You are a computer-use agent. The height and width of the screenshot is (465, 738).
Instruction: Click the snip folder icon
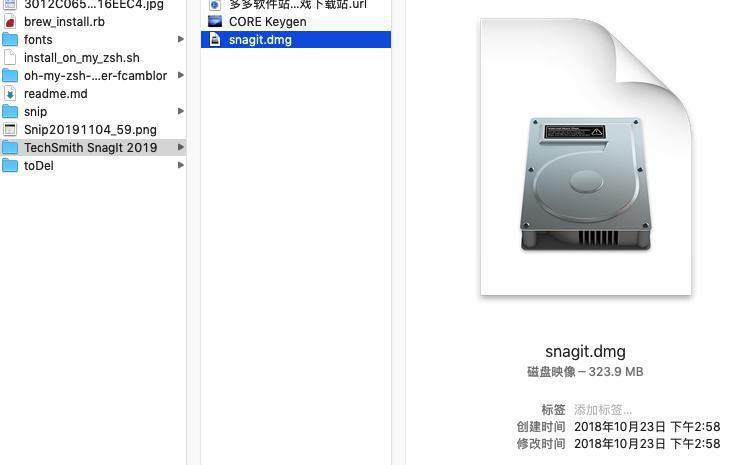pos(10,112)
